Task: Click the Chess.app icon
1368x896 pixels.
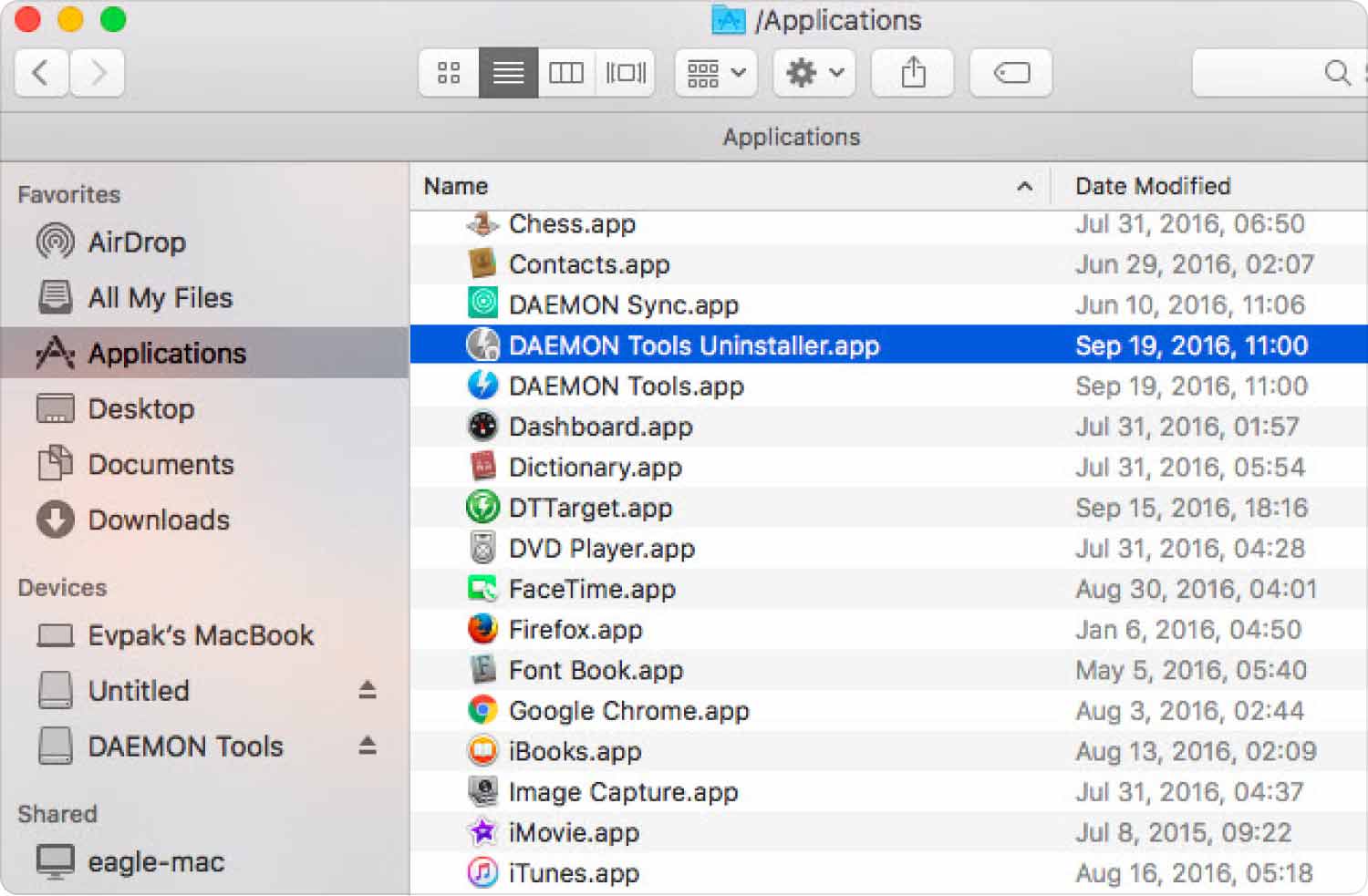Action: point(482,223)
